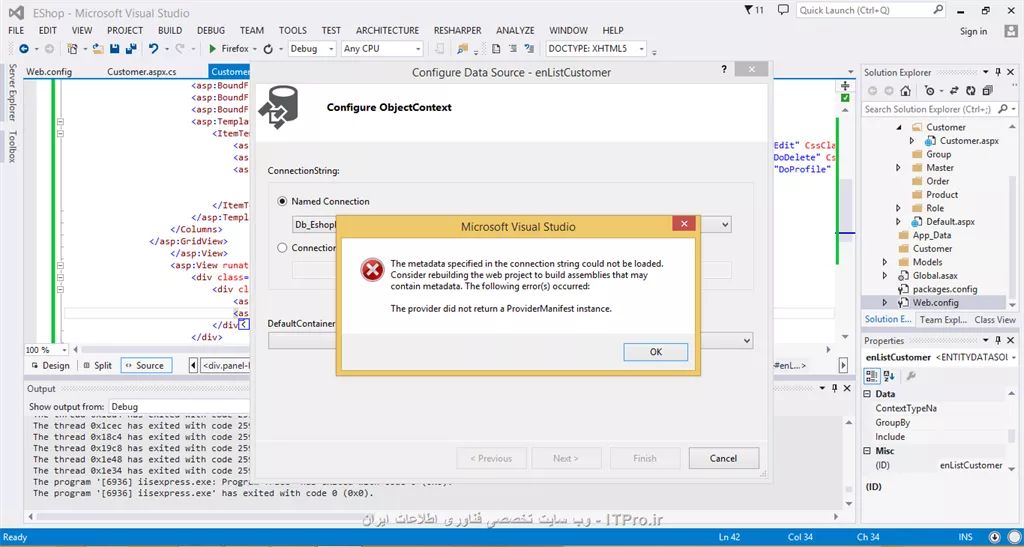Click the Solution Explorer Collapse All icon
Image resolution: width=1024 pixels, height=547 pixels.
[x=987, y=91]
